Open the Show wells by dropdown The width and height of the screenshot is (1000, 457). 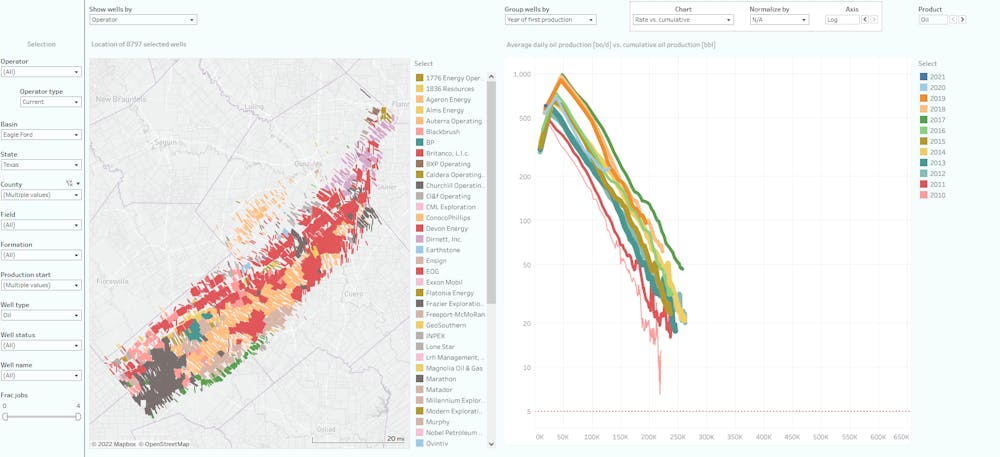143,20
